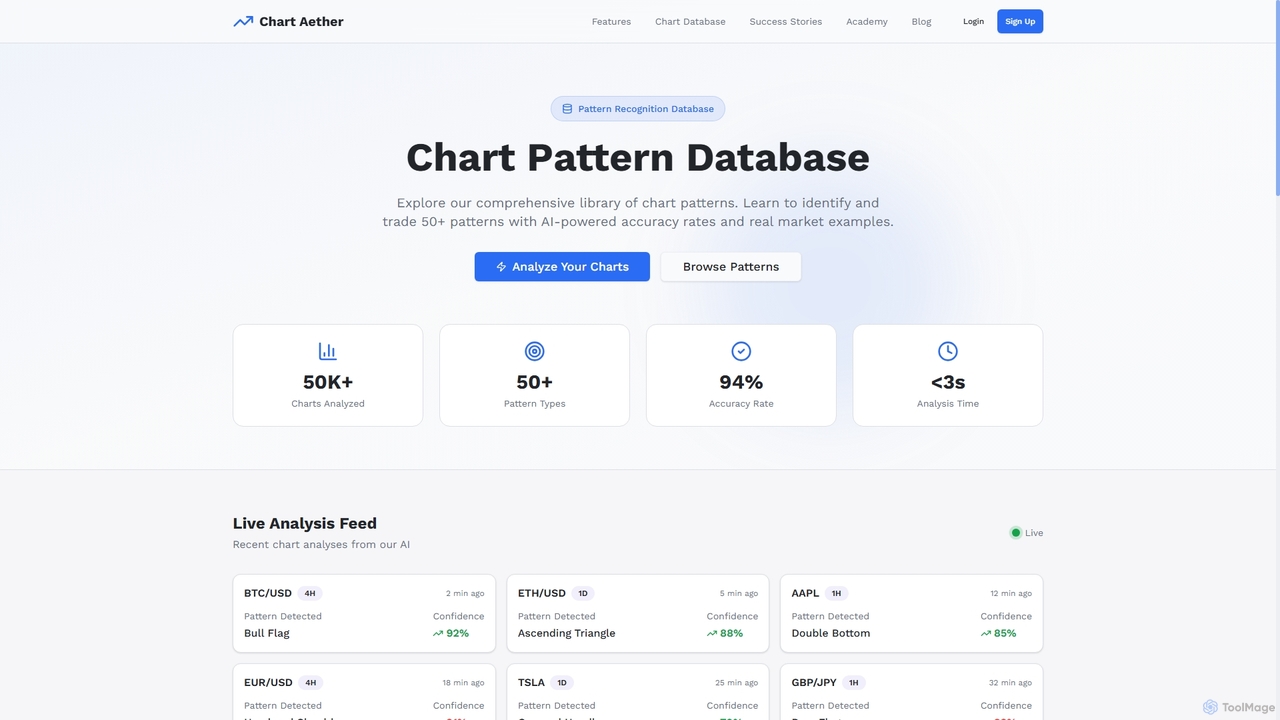Click the checkmark circle icon above 94%
Image resolution: width=1280 pixels, height=720 pixels.
[741, 351]
